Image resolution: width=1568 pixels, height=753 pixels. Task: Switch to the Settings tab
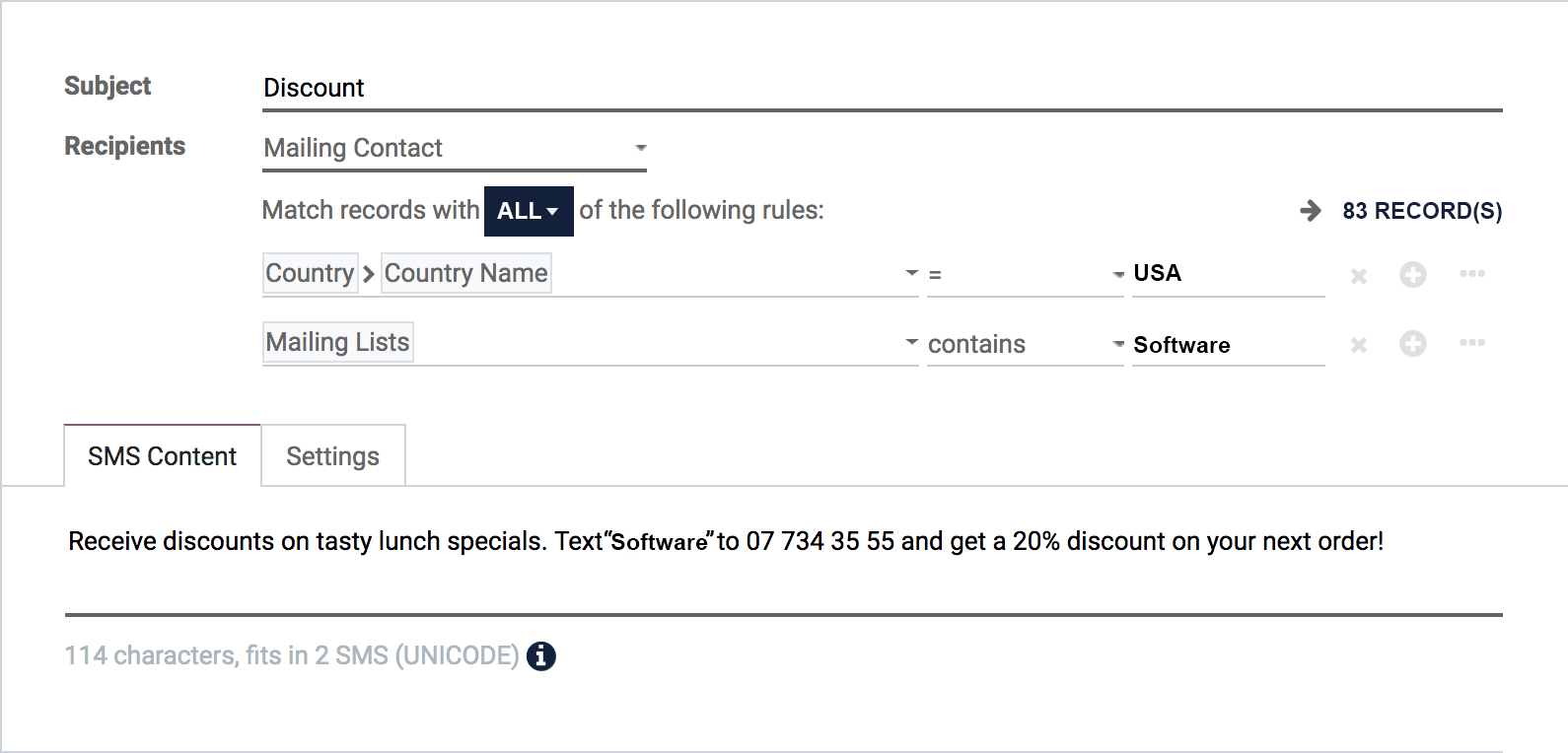point(333,456)
